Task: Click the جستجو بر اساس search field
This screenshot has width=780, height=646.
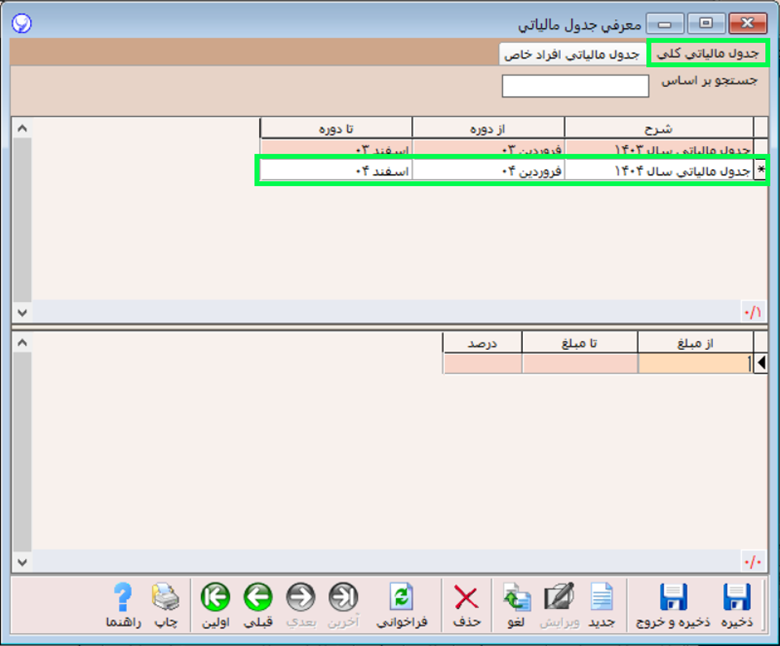Action: [575, 86]
